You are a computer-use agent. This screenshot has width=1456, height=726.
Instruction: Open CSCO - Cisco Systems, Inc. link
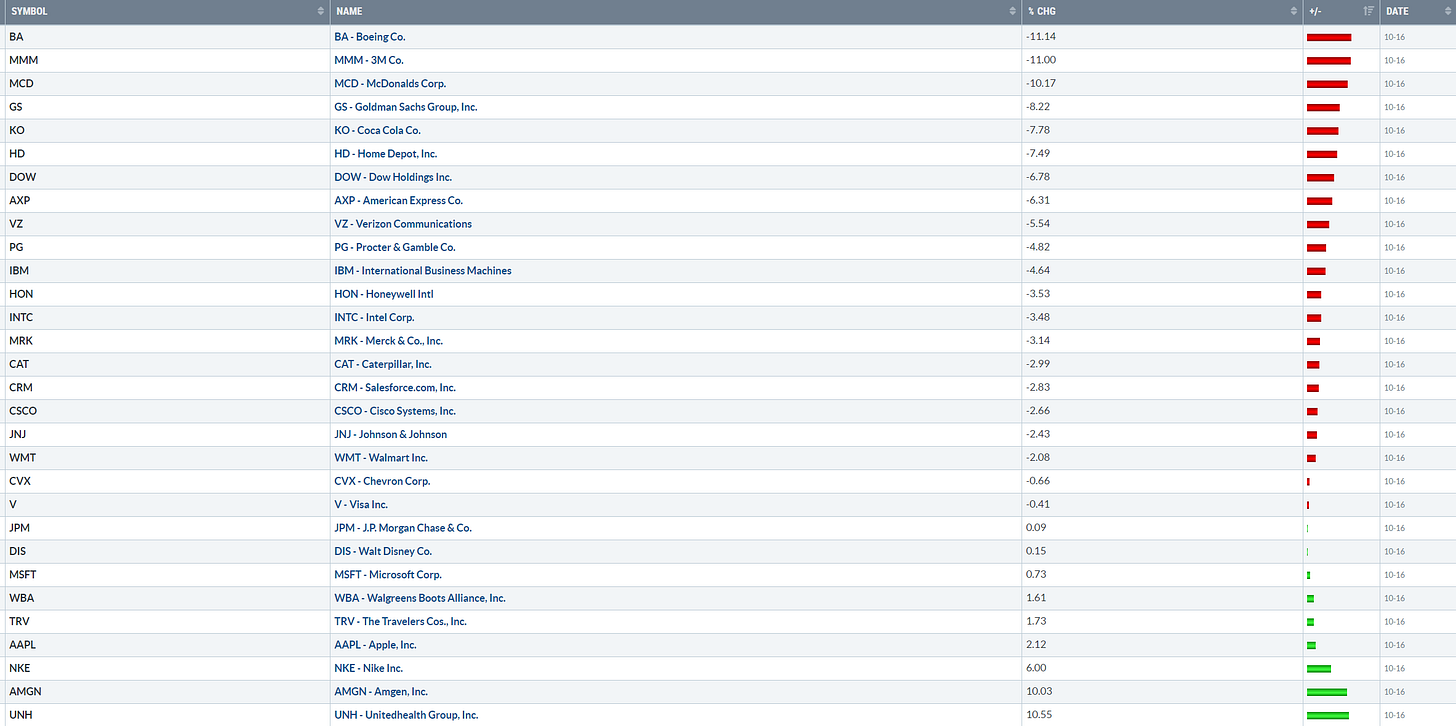point(395,411)
